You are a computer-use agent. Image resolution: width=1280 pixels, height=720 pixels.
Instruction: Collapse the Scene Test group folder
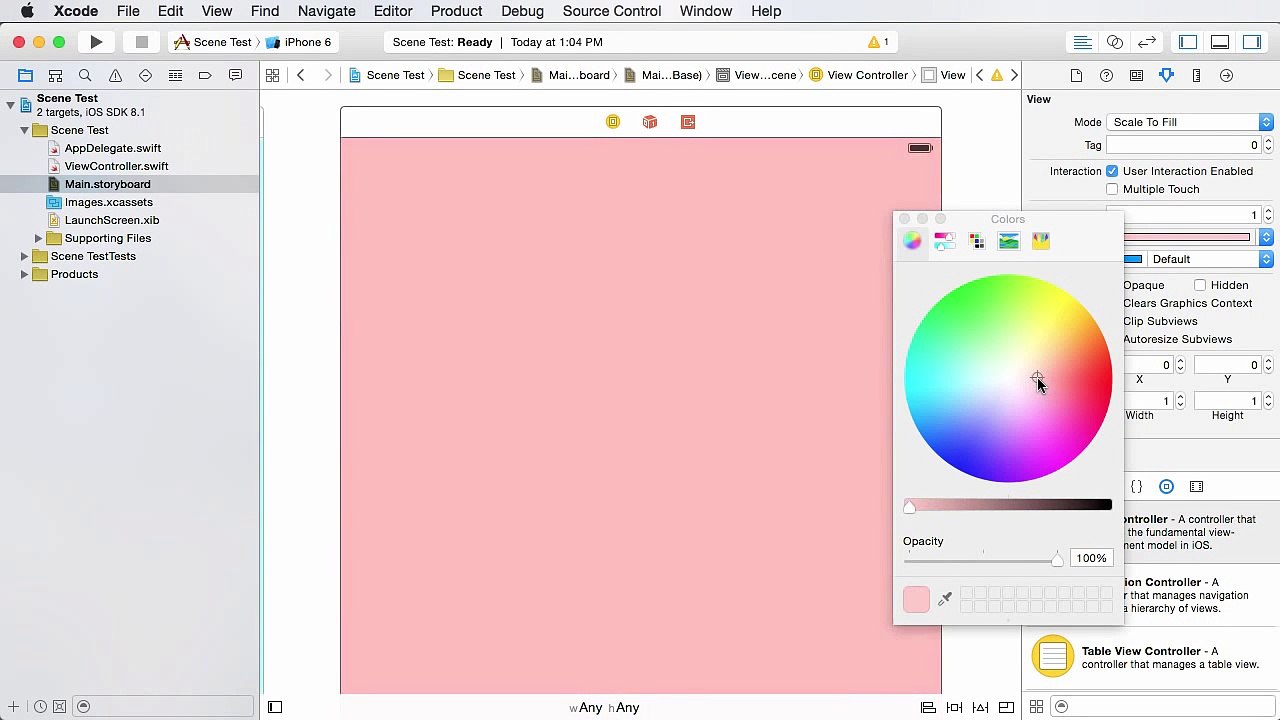[24, 130]
